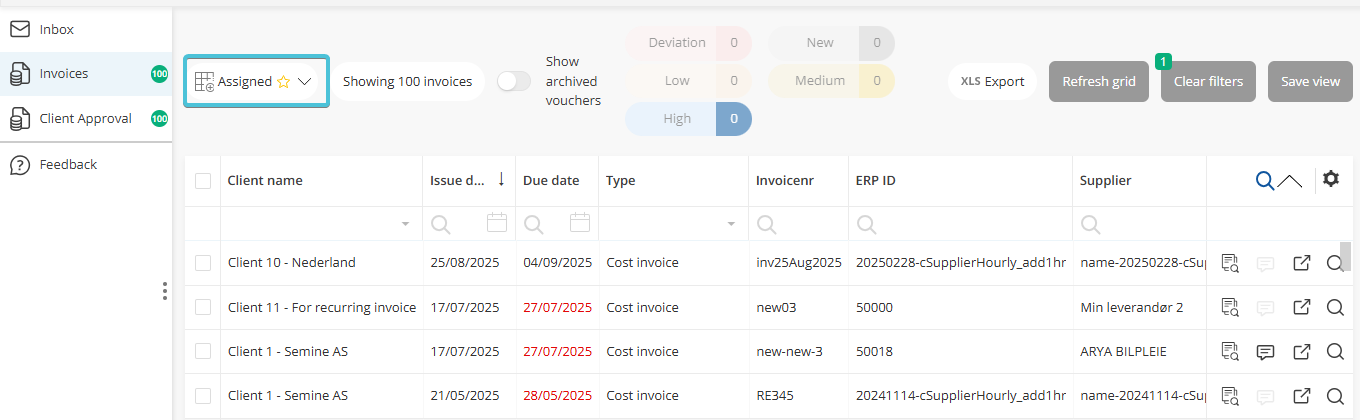Open the Assigned view dropdown
The image size is (1360, 420).
(256, 82)
